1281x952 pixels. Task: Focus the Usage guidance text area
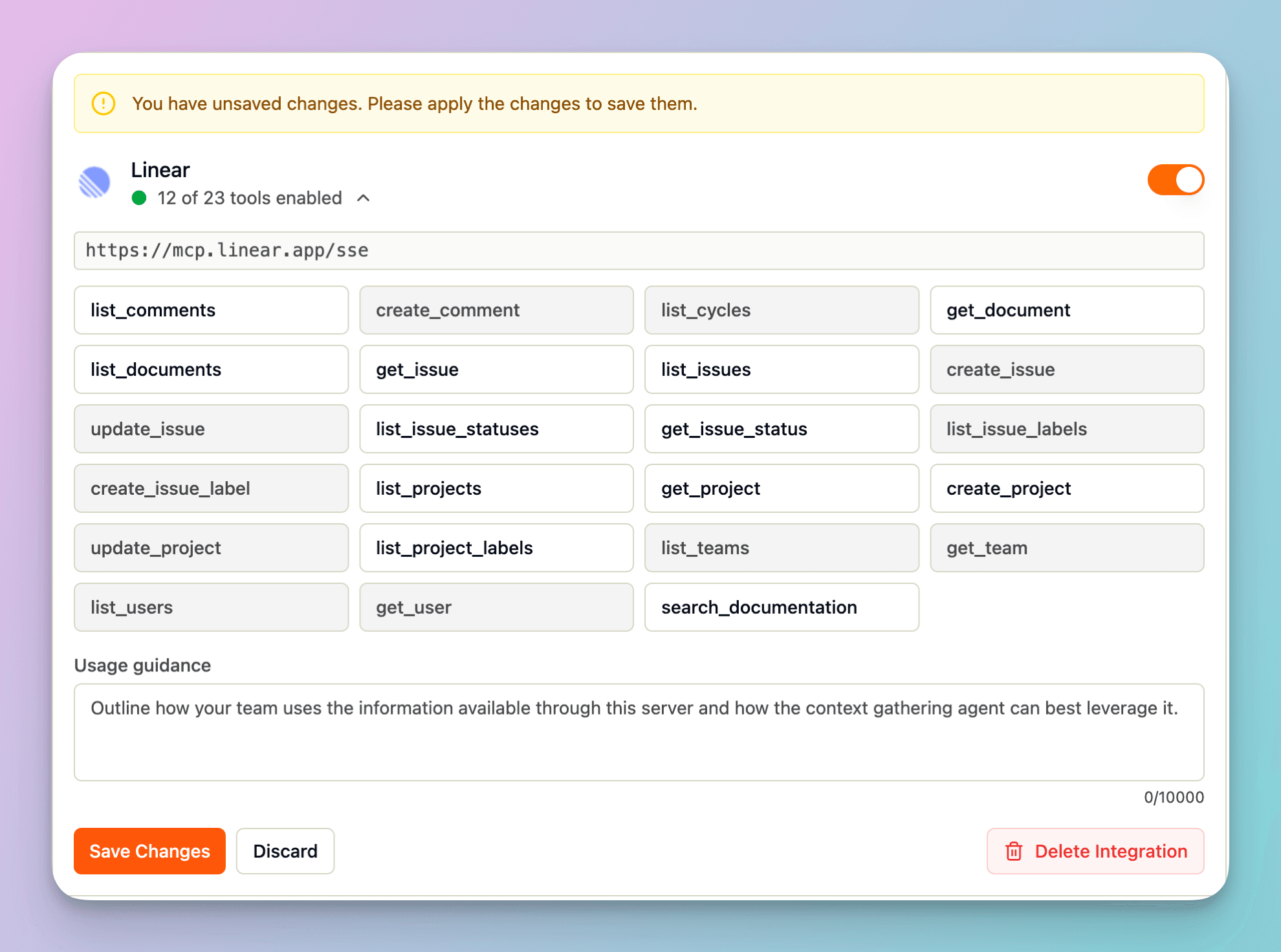point(639,732)
